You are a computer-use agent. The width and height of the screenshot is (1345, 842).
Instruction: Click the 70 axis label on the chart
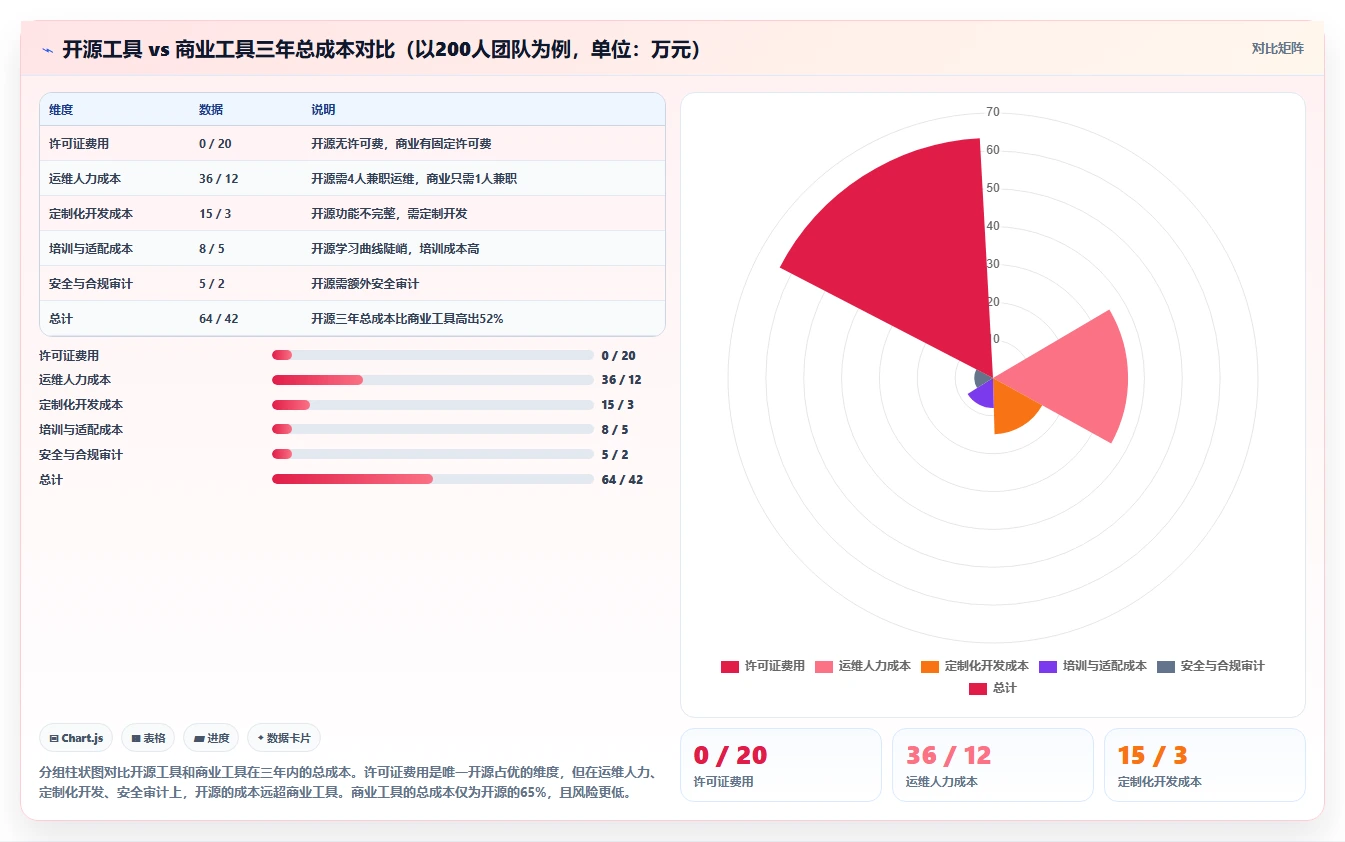993,112
